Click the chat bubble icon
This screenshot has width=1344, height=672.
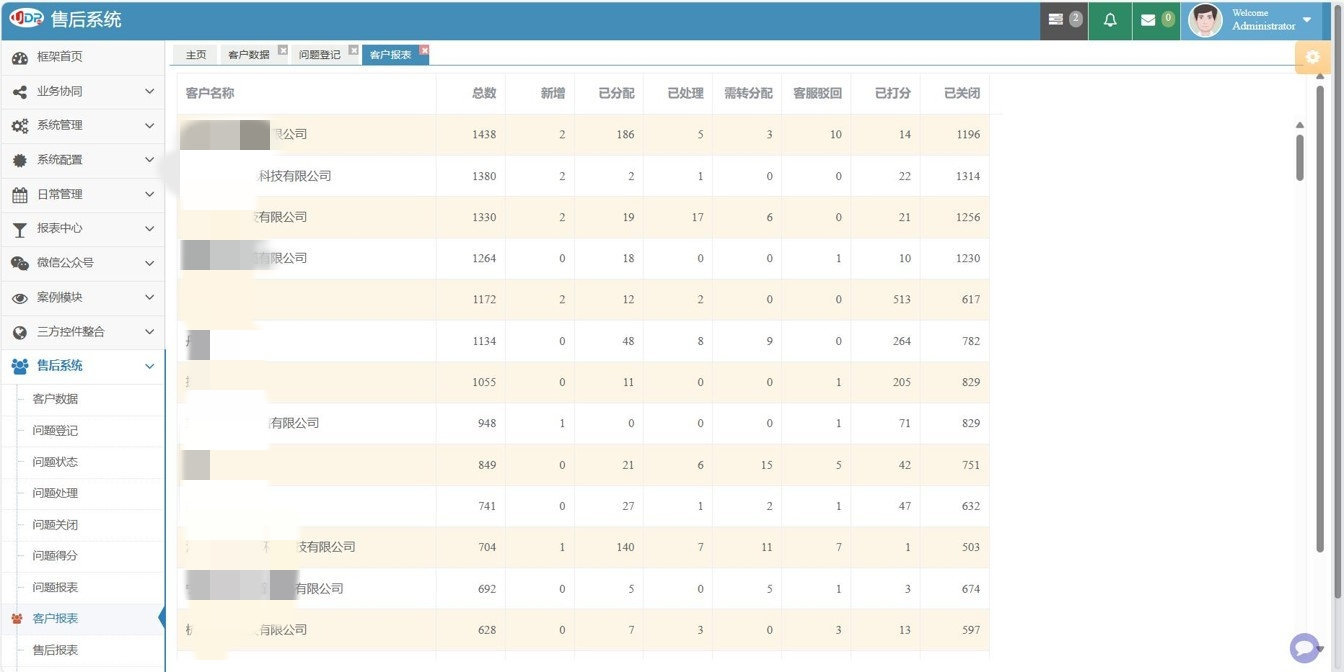click(1304, 648)
